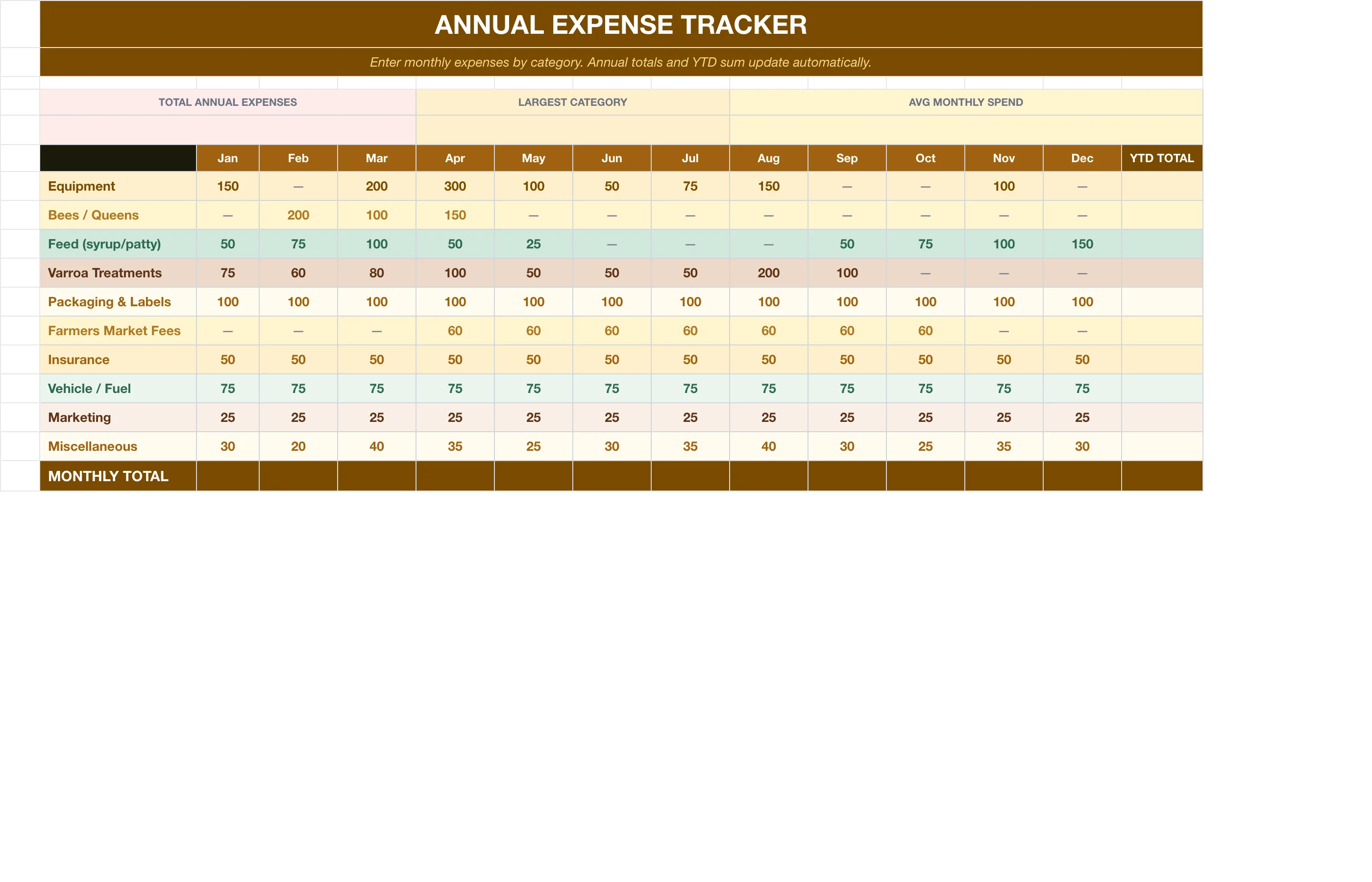Image resolution: width=1372 pixels, height=882 pixels.
Task: Select the Jun column header
Action: [612, 158]
